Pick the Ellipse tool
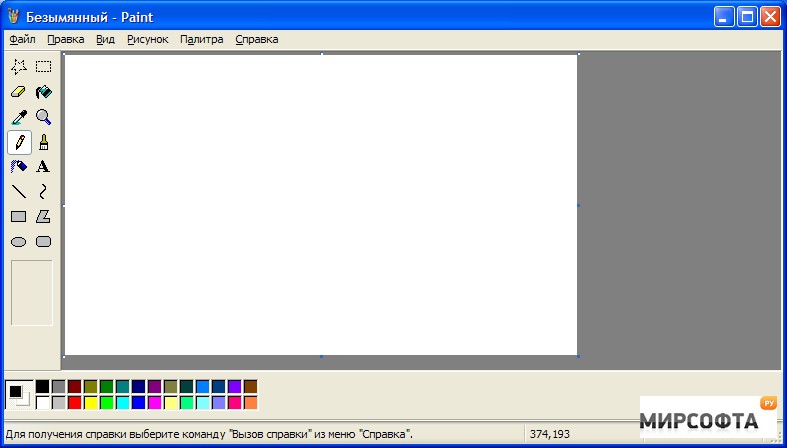This screenshot has height=448, width=787. tap(19, 242)
